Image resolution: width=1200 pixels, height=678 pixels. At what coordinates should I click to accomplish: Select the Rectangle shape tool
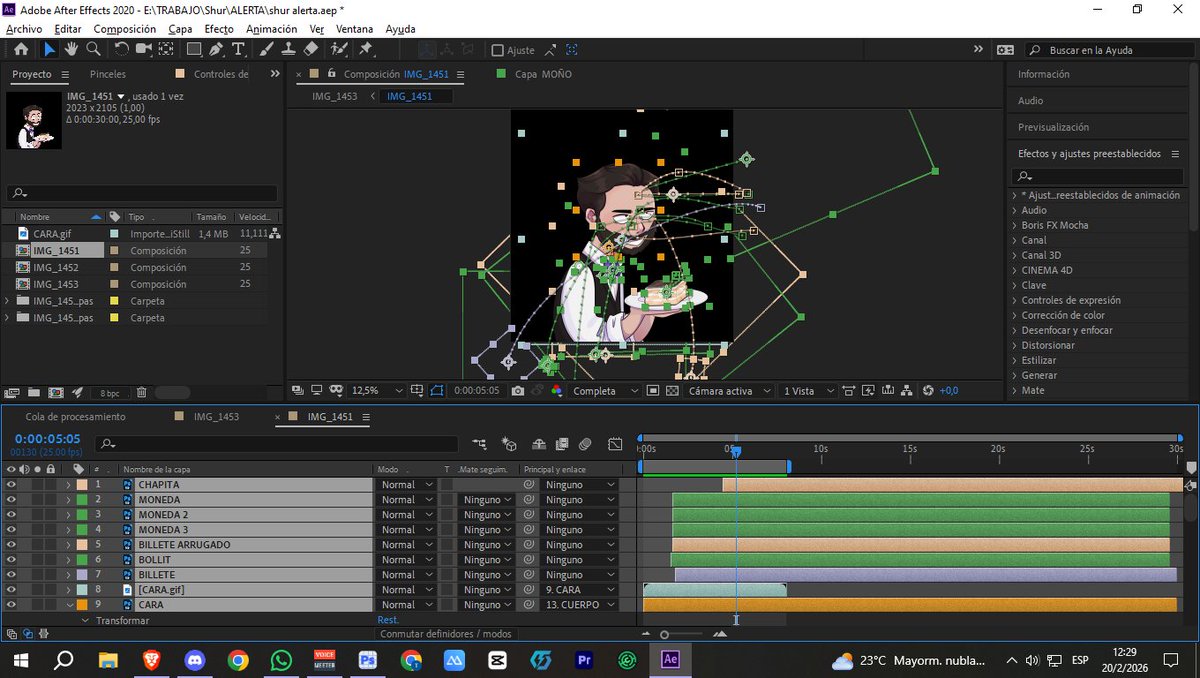pos(194,49)
